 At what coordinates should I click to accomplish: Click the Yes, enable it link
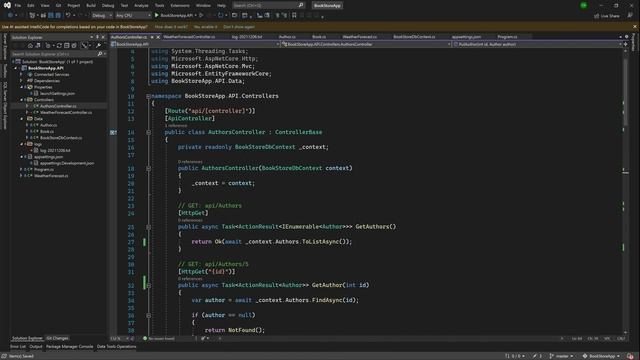(206, 27)
